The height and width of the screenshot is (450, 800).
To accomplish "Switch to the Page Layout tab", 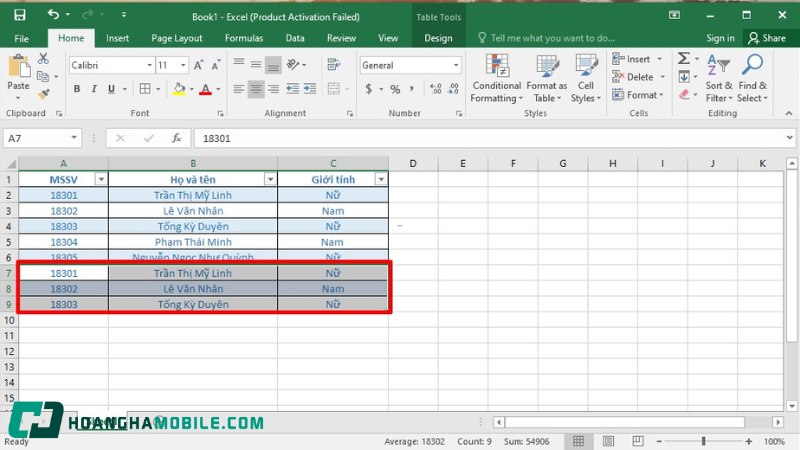I will (177, 38).
